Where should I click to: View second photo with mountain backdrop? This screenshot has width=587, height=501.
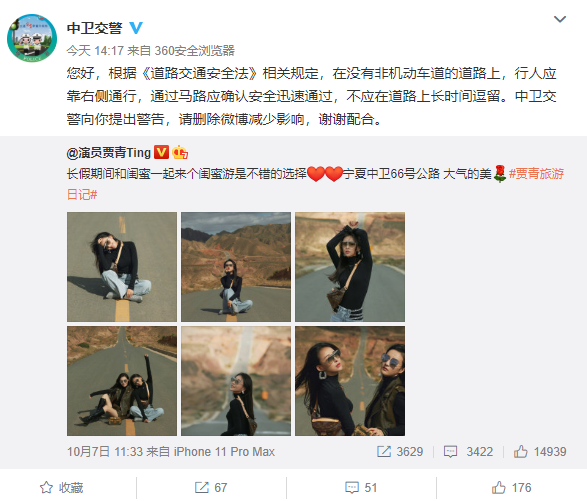point(236,267)
